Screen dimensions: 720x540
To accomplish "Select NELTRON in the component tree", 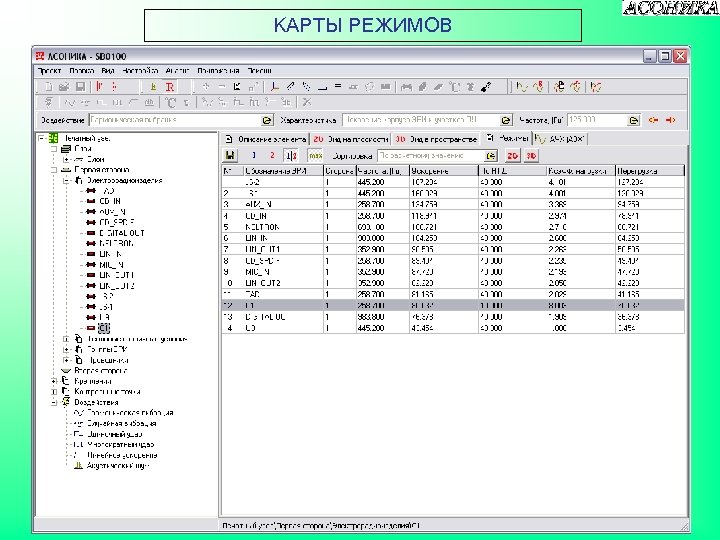I will [x=116, y=243].
